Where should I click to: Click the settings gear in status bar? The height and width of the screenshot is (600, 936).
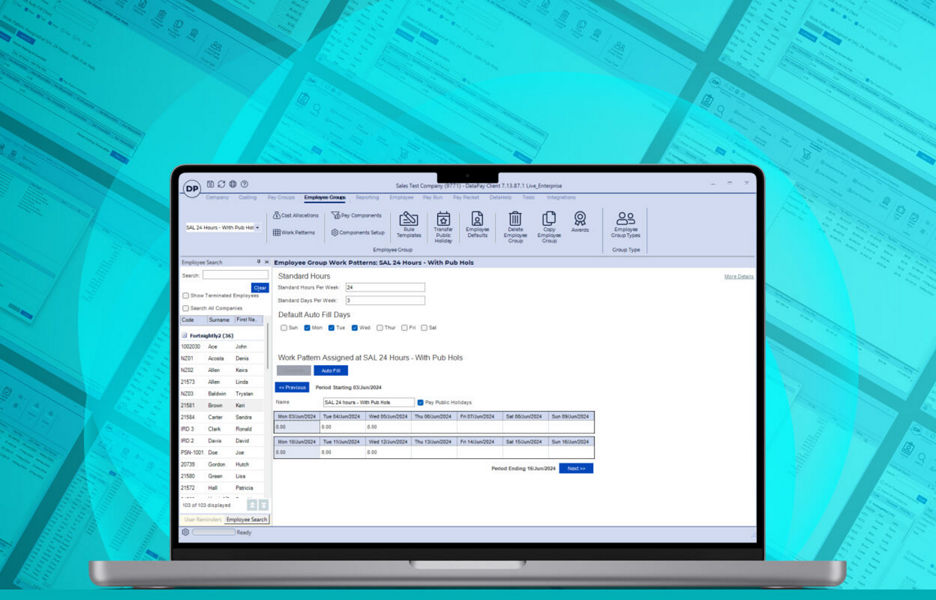pos(186,532)
